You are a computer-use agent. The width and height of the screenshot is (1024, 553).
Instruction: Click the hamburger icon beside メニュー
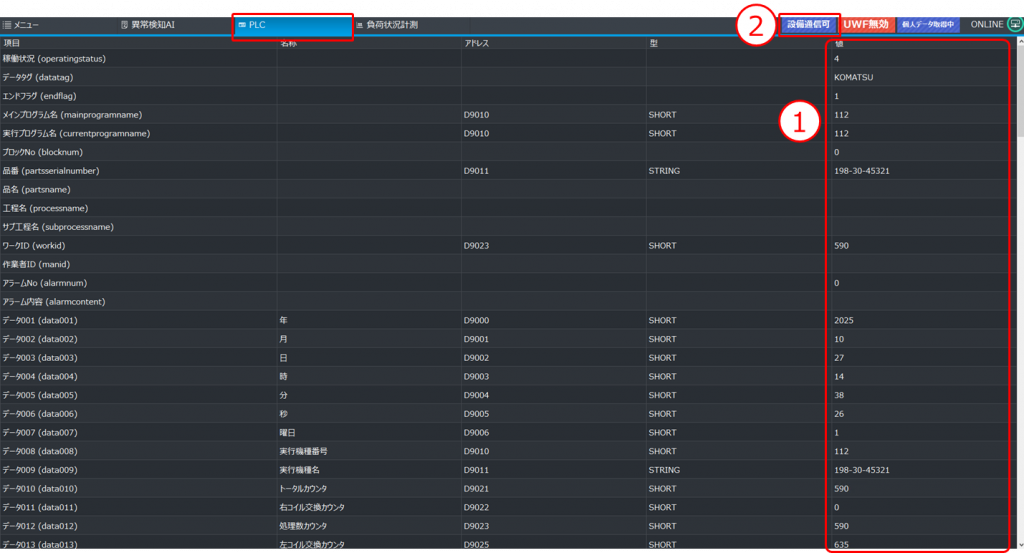pyautogui.click(x=7, y=24)
